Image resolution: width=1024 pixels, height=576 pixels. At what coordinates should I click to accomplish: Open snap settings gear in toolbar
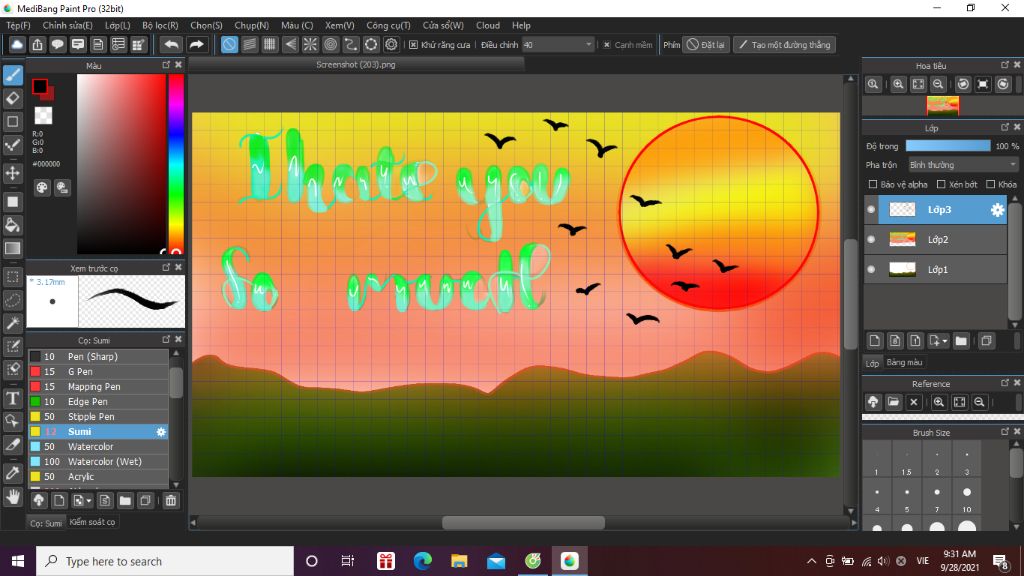coord(391,44)
